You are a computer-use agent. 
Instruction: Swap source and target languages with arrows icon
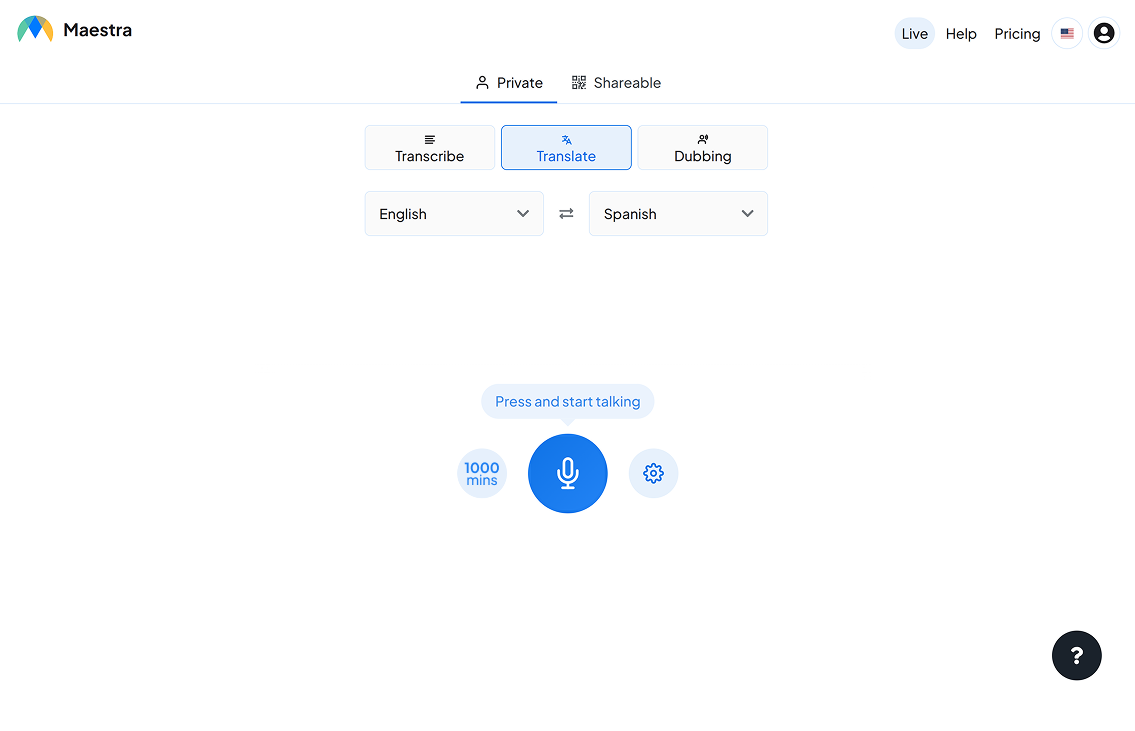[x=566, y=213]
